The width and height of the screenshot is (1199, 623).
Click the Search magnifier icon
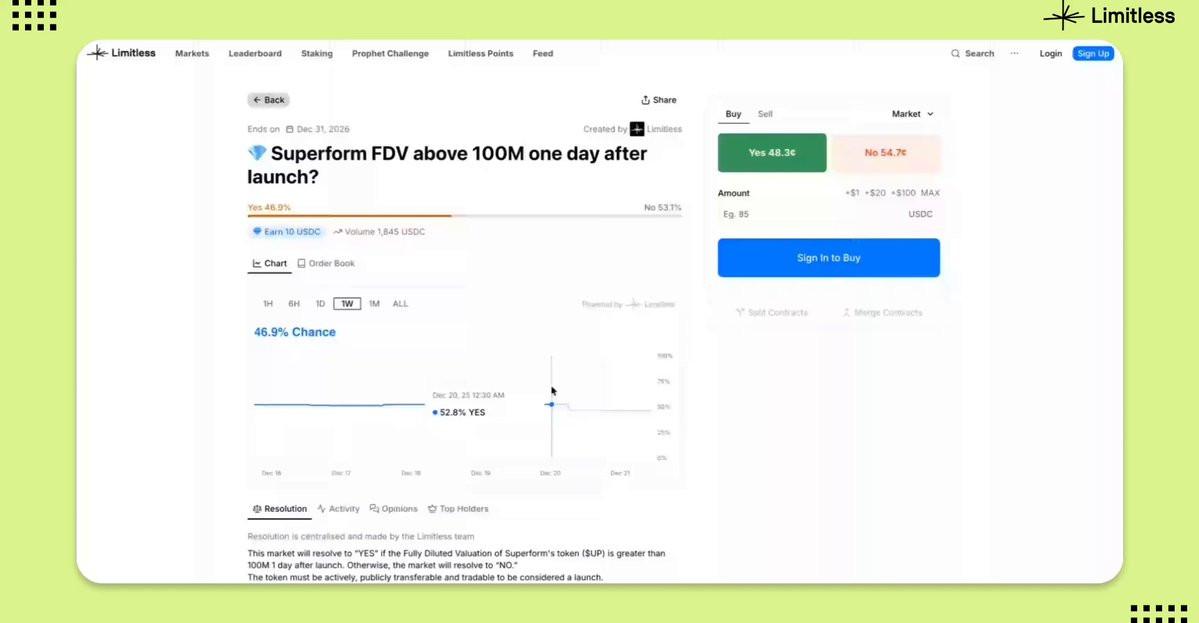click(x=955, y=54)
